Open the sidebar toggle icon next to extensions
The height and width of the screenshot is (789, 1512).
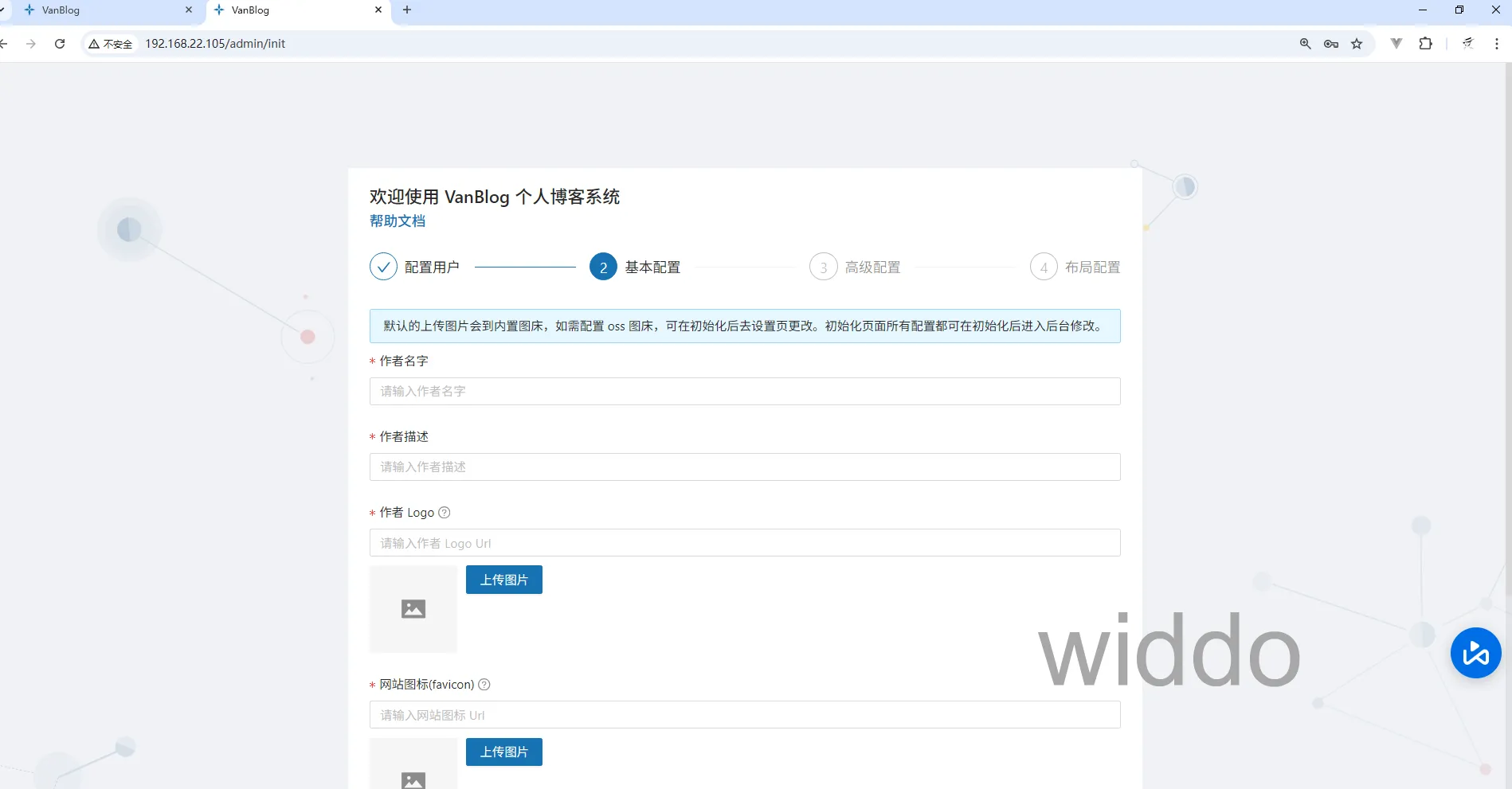pos(1468,44)
